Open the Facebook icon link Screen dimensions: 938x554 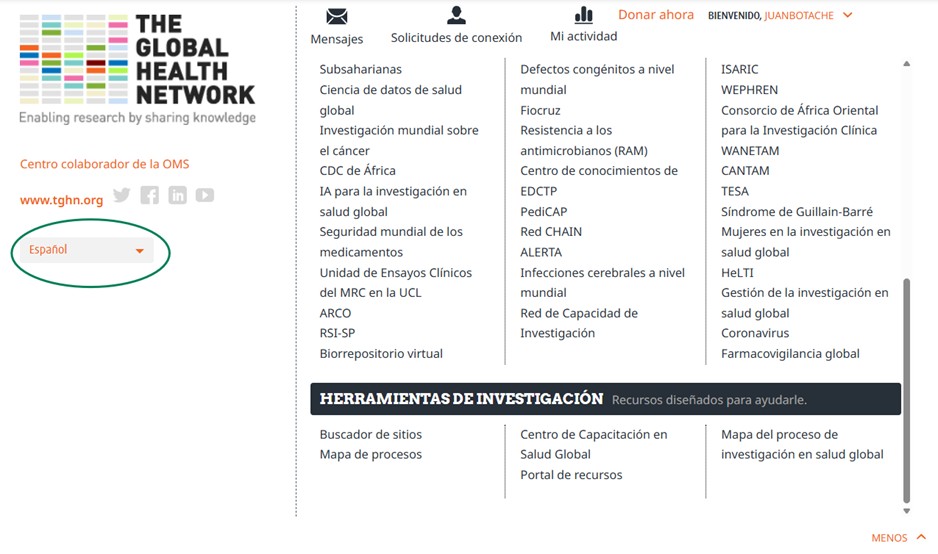coord(150,196)
